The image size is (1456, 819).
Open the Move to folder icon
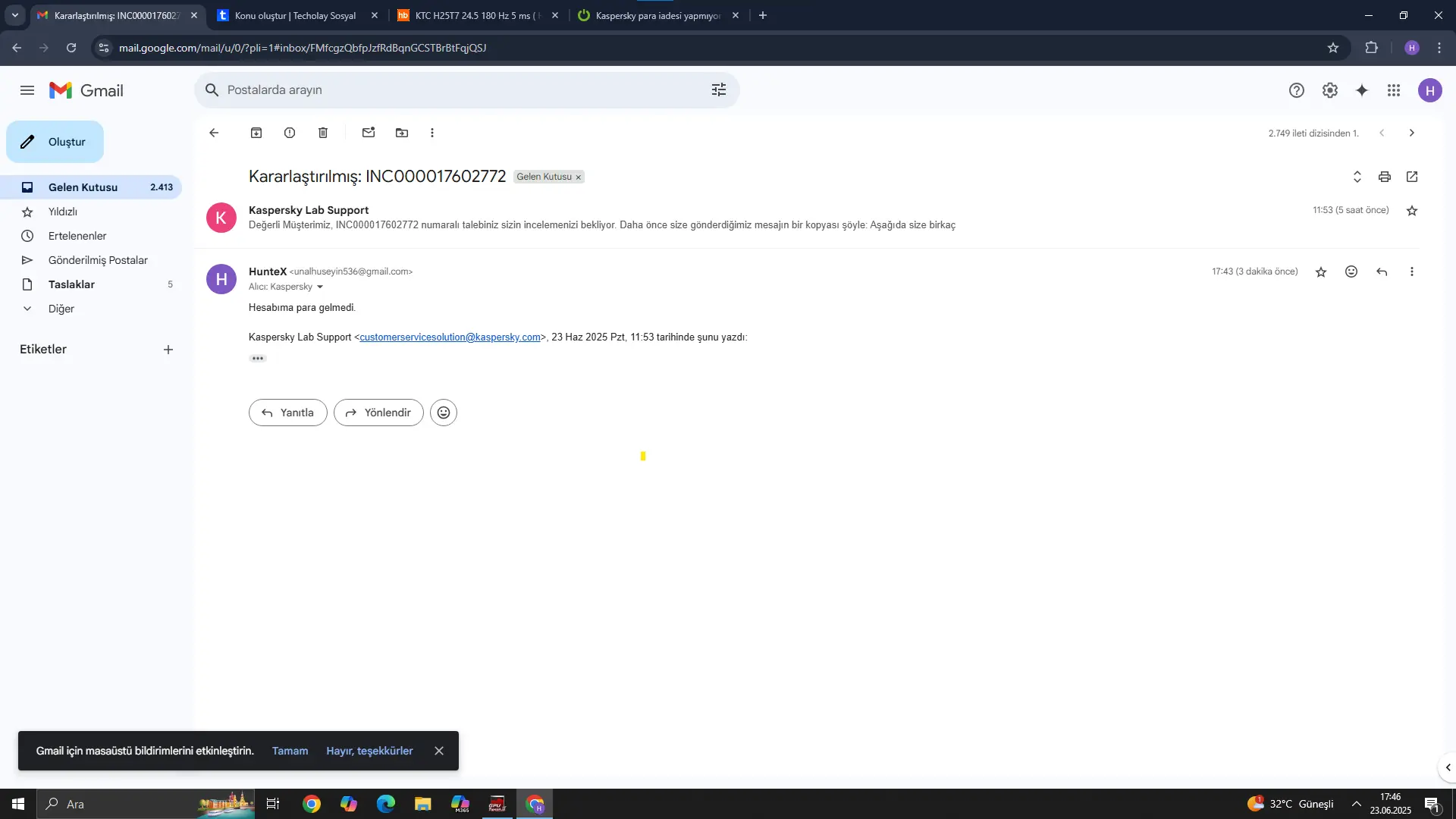click(402, 133)
